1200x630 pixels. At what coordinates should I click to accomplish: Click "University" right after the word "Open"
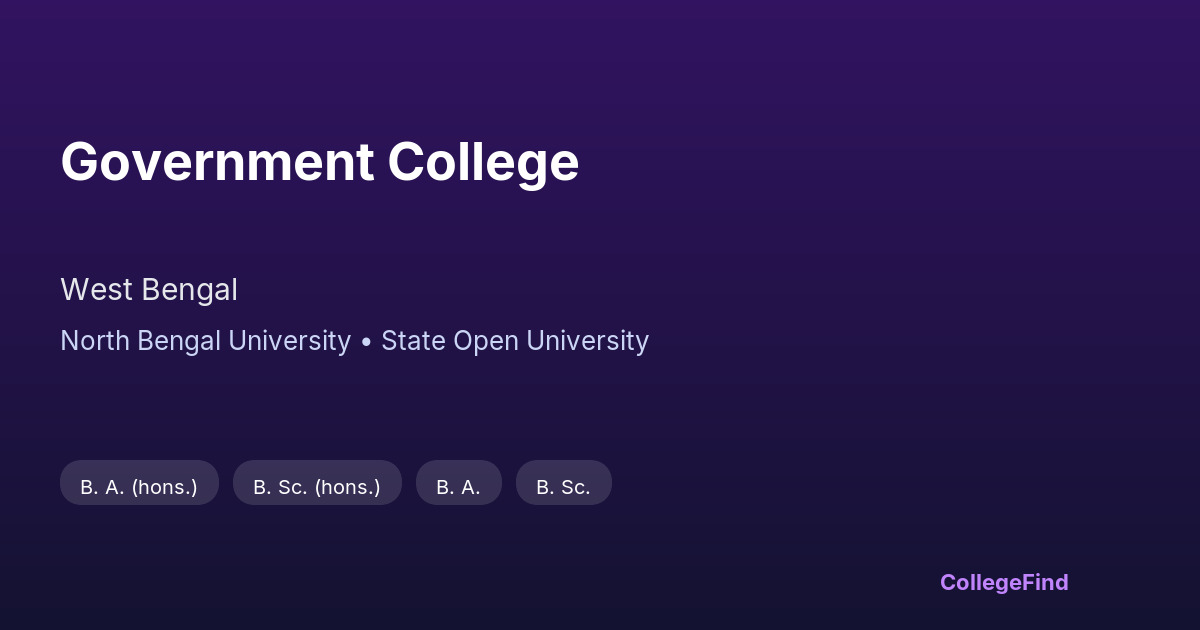click(x=588, y=341)
